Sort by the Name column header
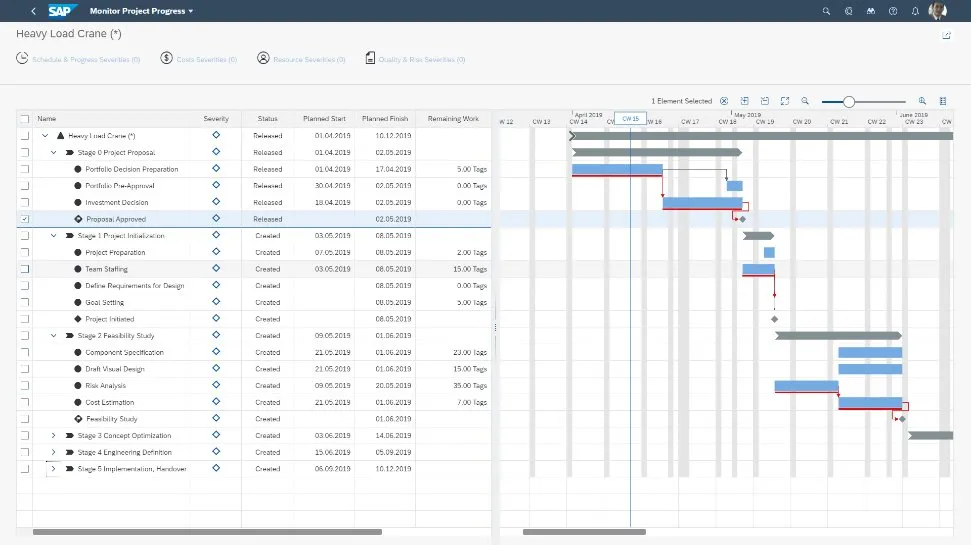 point(111,118)
